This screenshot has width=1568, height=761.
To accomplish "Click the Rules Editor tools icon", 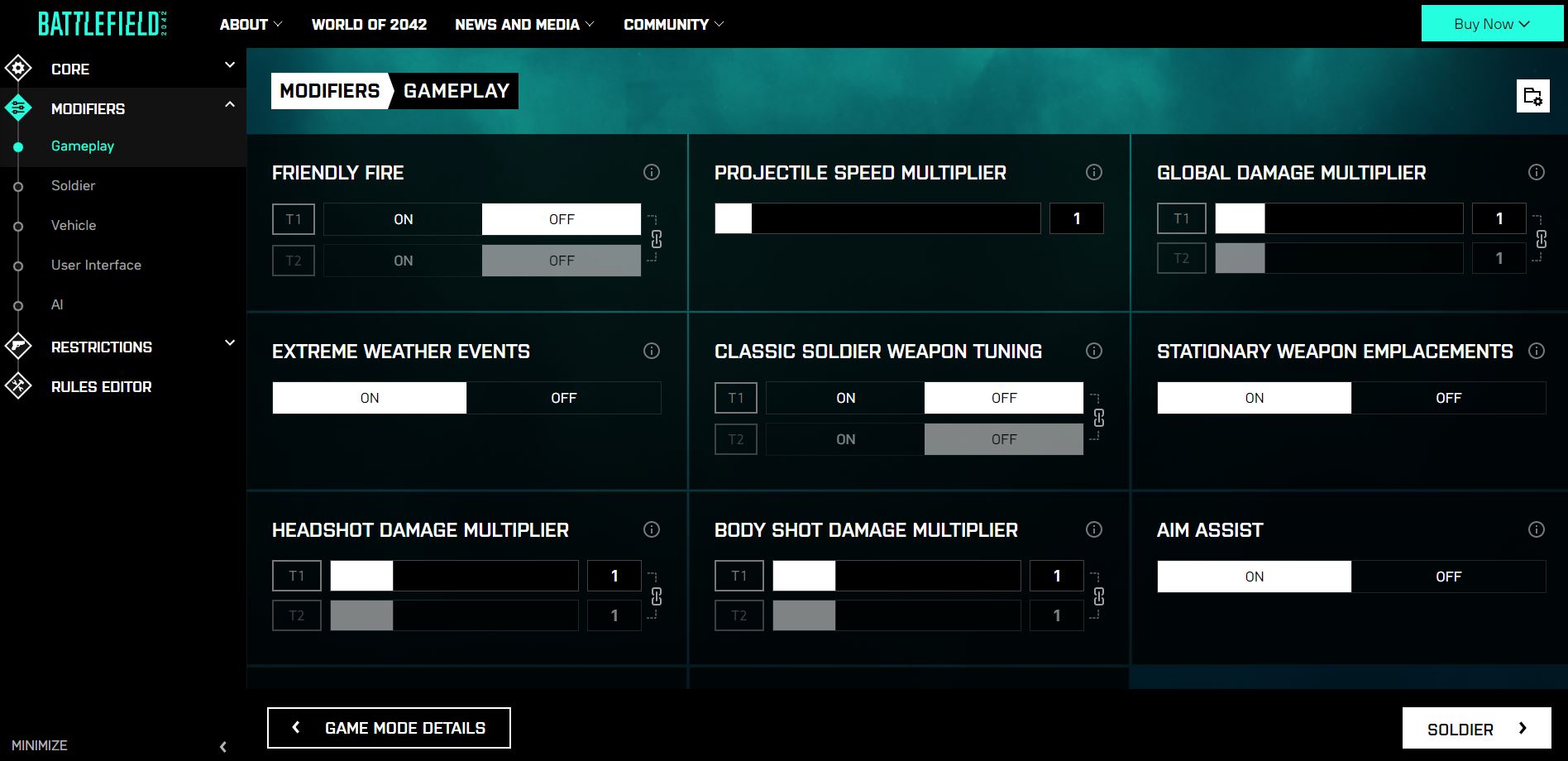I will pyautogui.click(x=18, y=386).
